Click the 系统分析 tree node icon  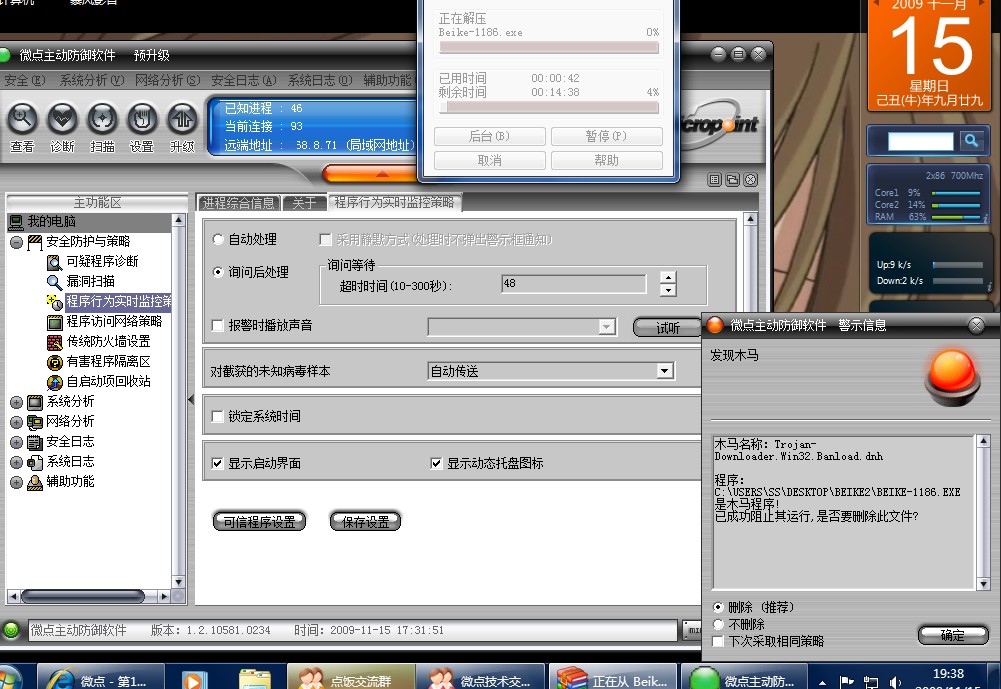35,402
